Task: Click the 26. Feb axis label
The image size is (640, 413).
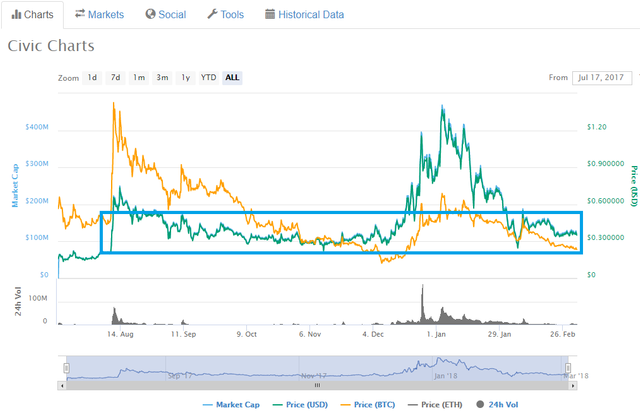Action: point(562,334)
